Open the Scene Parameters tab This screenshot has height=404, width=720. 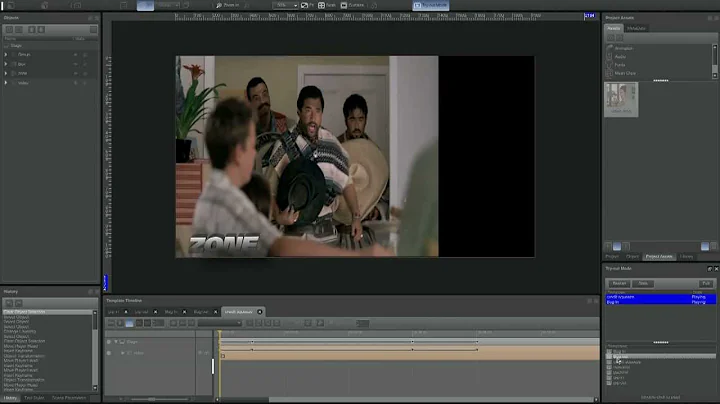pos(69,398)
